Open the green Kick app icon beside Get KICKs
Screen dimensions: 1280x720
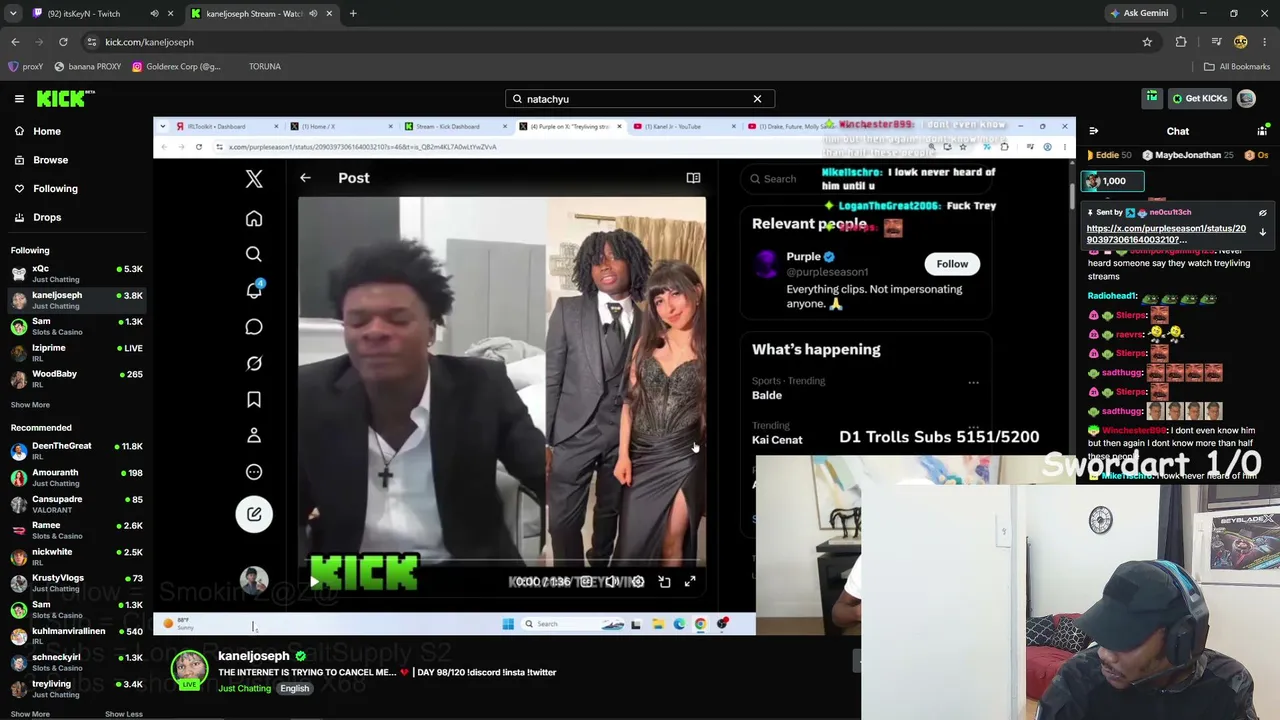click(1152, 98)
